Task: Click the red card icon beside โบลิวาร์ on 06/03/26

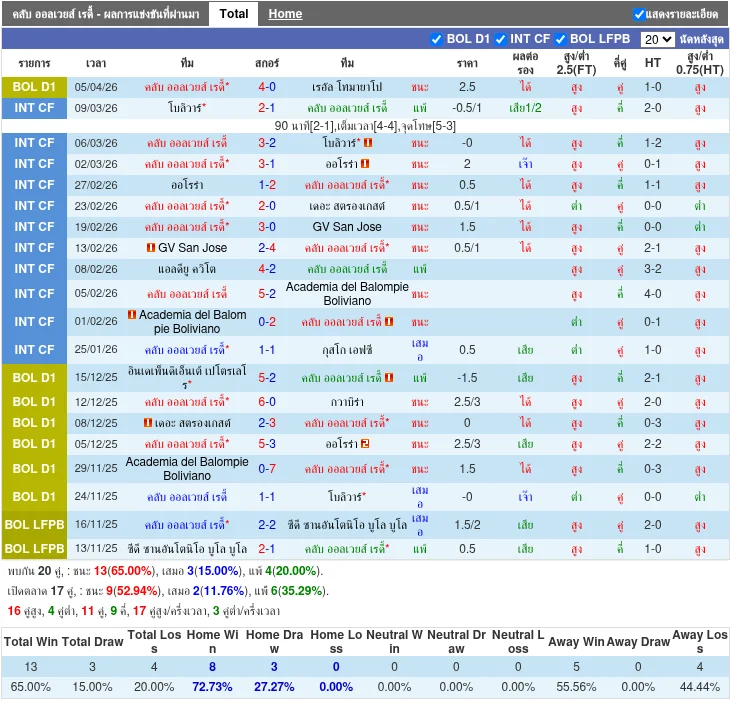Action: (x=367, y=143)
